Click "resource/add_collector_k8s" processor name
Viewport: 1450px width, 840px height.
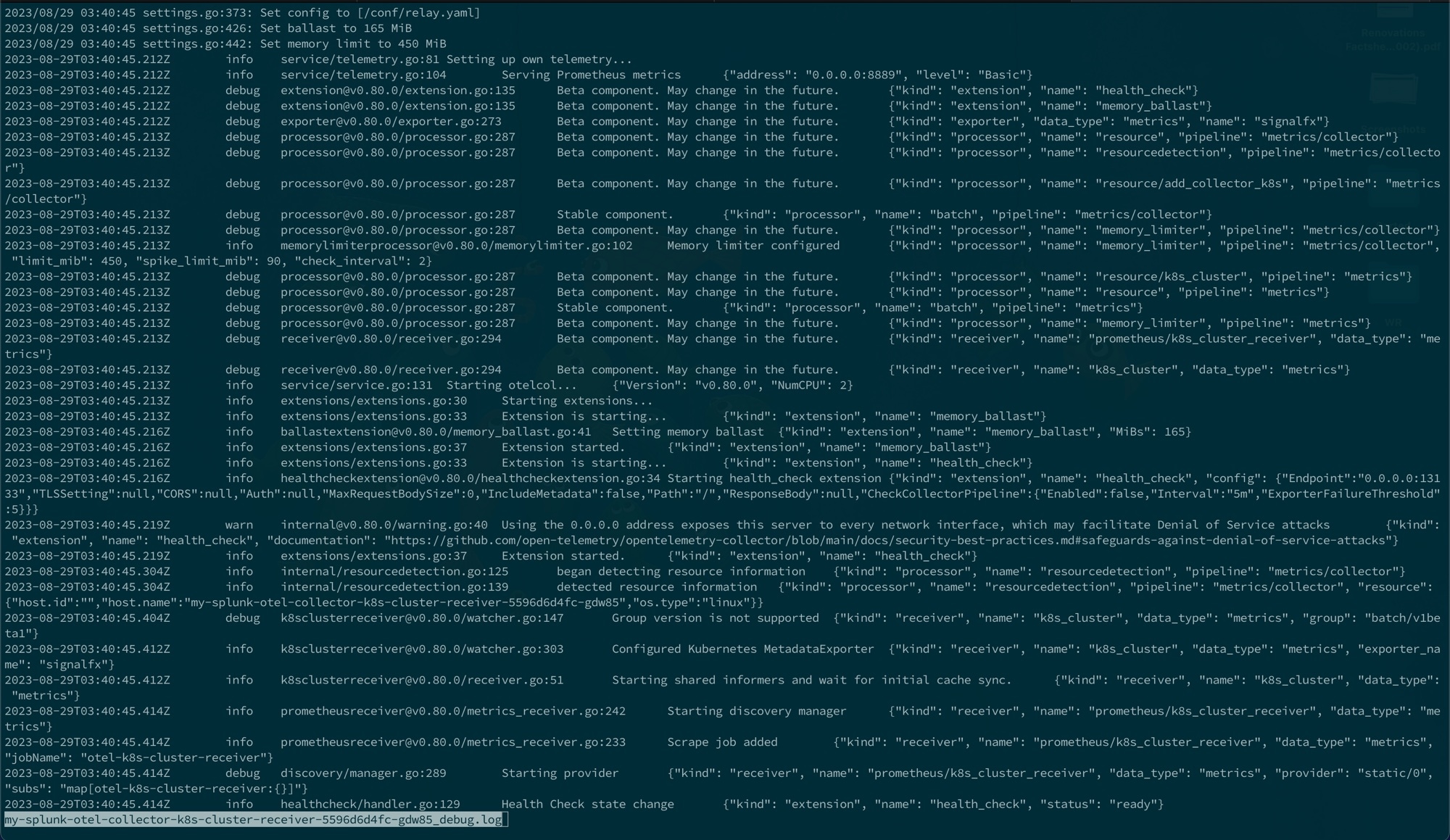click(1192, 184)
